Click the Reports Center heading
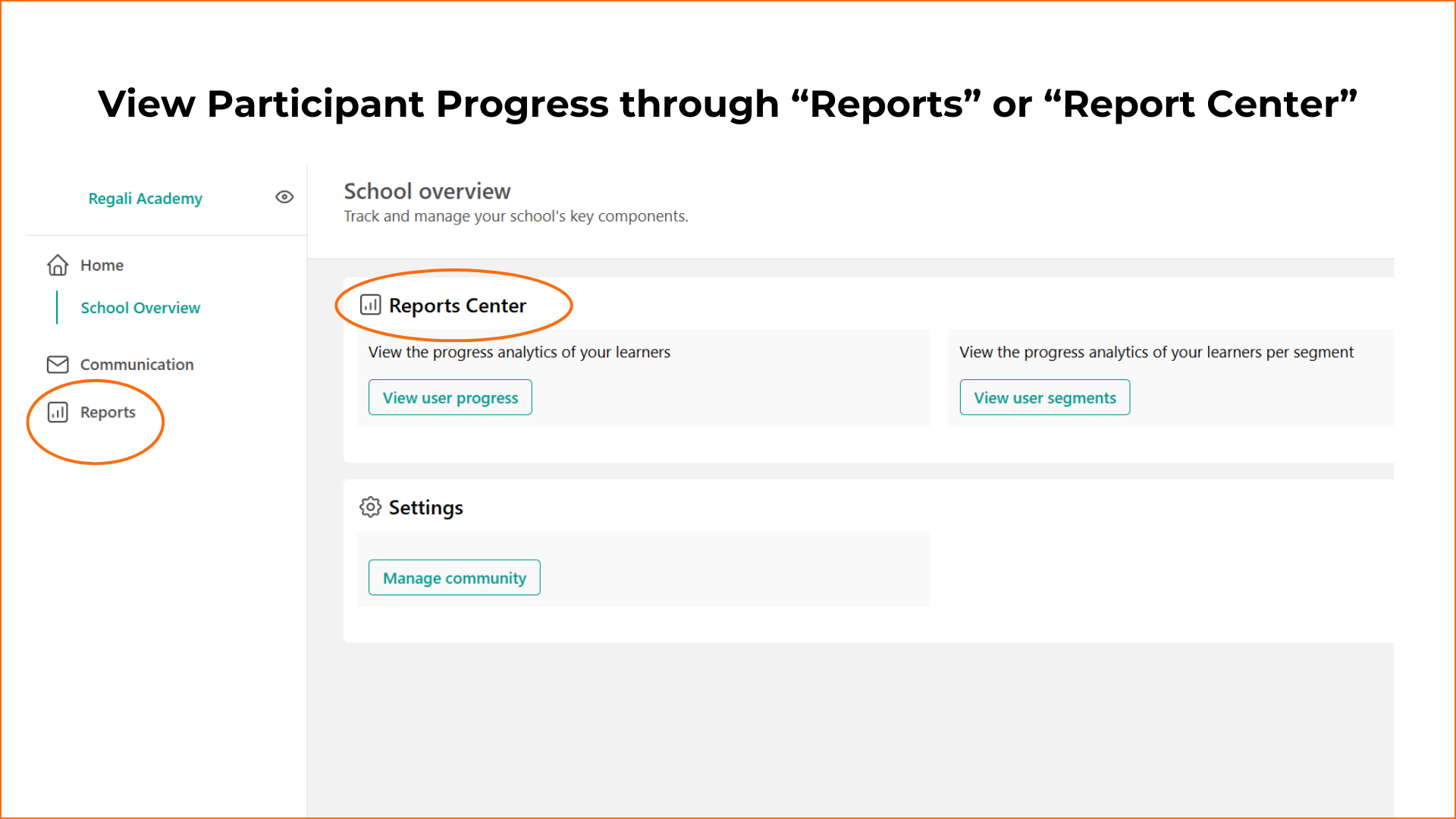Screen dimensions: 1456x819 point(457,306)
